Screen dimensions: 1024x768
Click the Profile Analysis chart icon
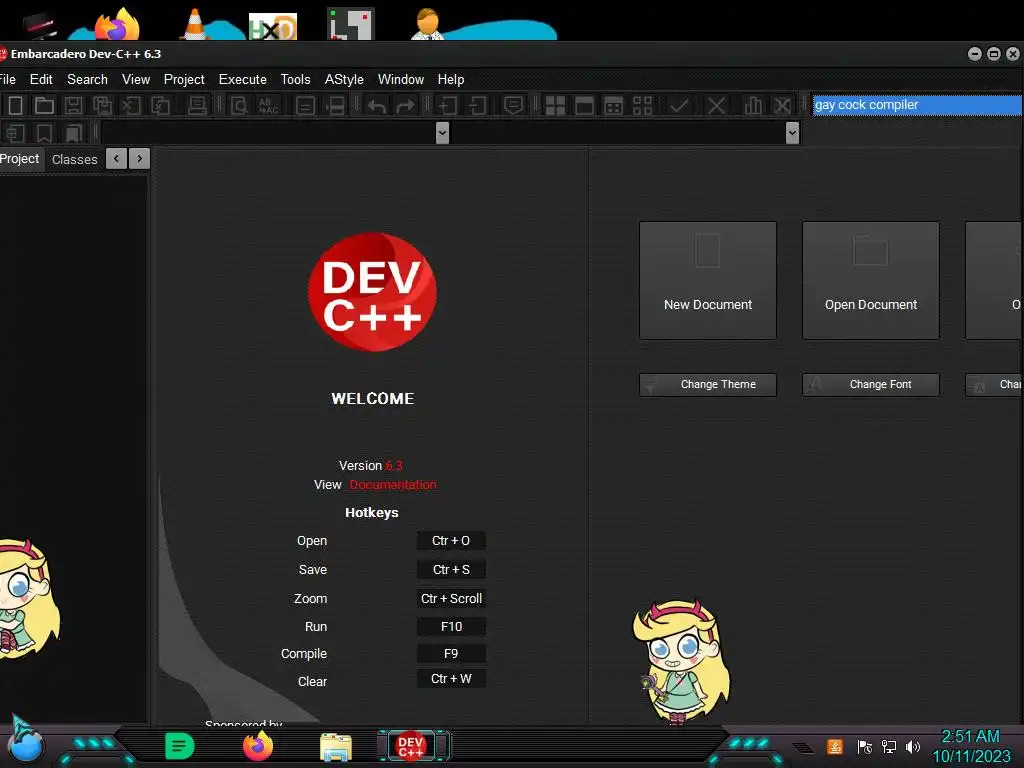point(753,105)
